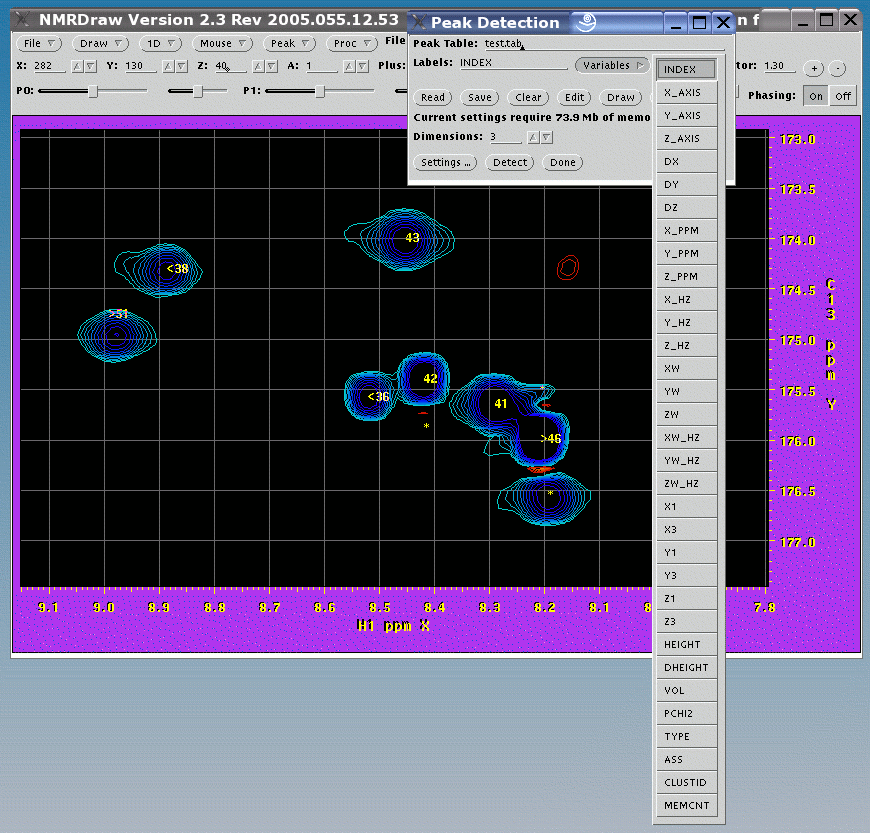The height and width of the screenshot is (833, 870).
Task: Click the Detect button
Action: (510, 163)
